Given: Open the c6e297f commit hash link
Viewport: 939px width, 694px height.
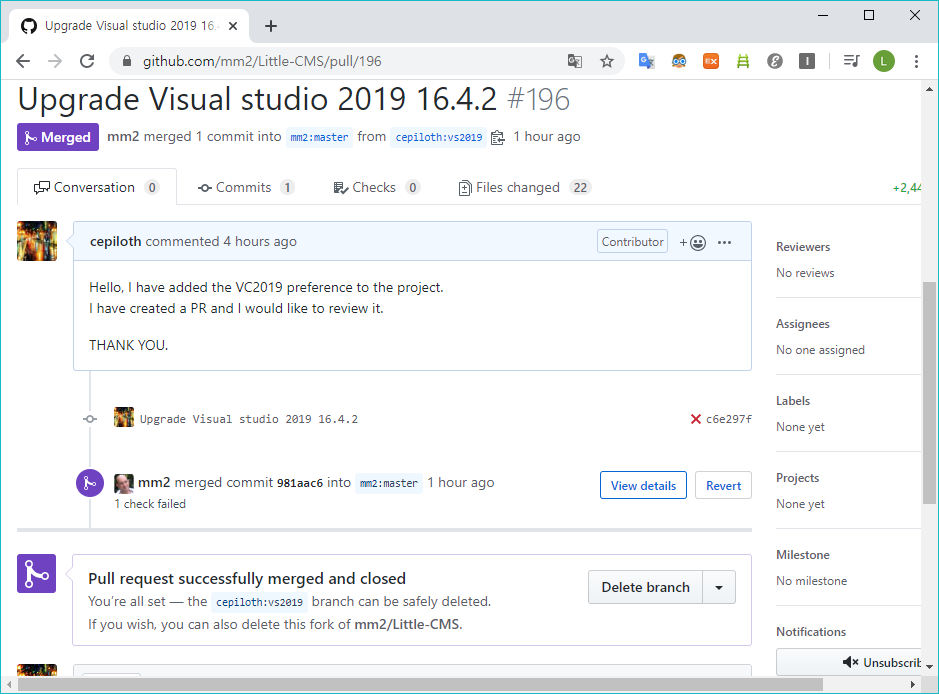Looking at the screenshot, I should point(729,419).
